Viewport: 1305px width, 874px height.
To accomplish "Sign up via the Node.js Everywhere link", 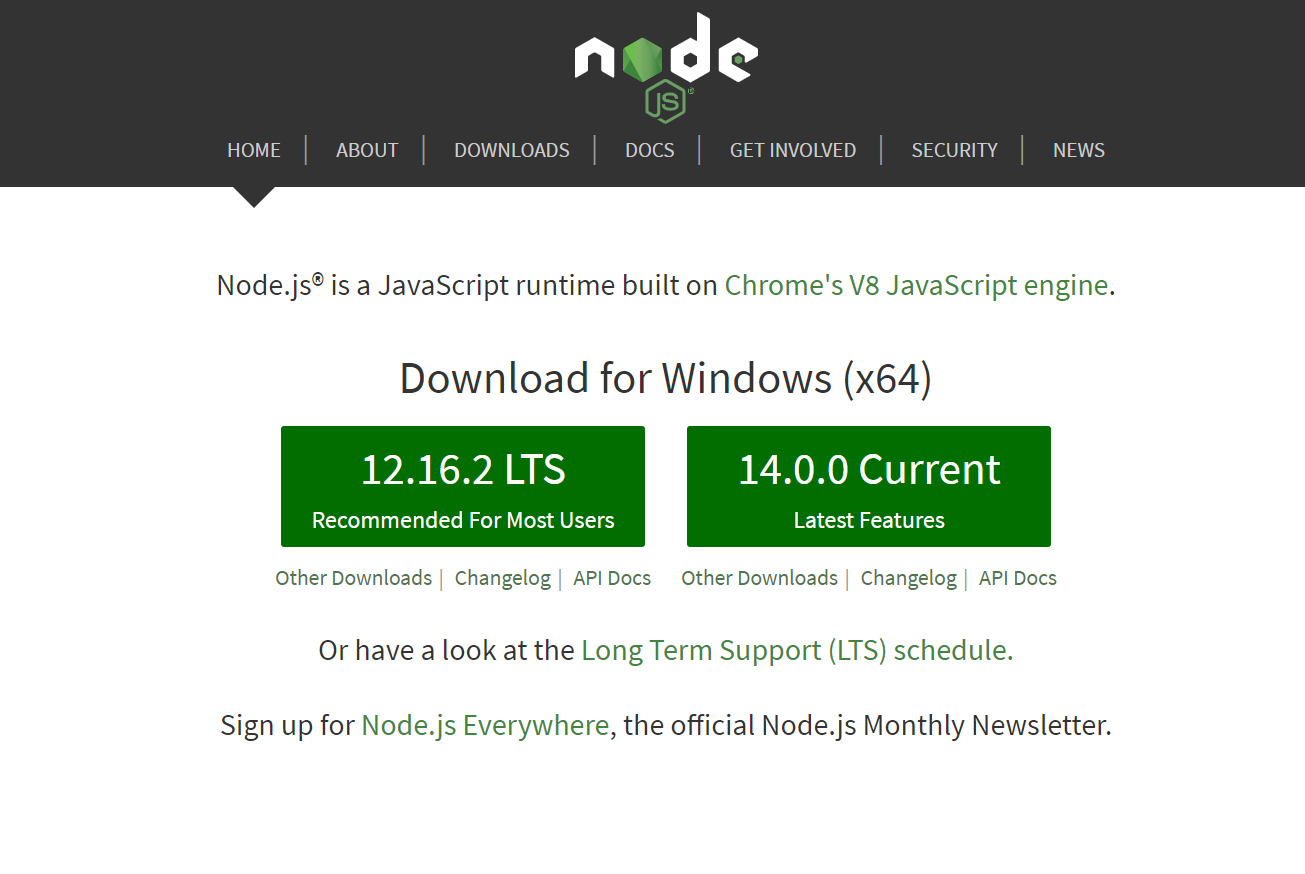I will click(x=485, y=725).
